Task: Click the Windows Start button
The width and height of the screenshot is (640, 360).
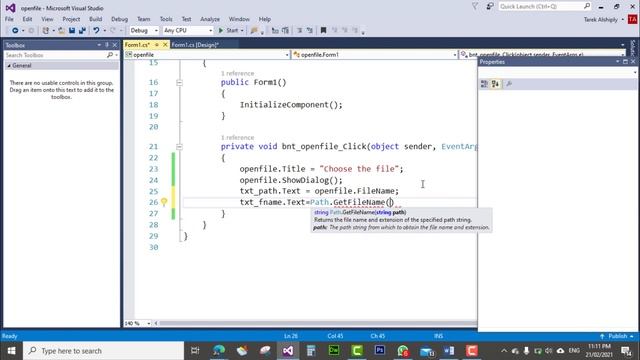Action: pyautogui.click(x=11, y=351)
